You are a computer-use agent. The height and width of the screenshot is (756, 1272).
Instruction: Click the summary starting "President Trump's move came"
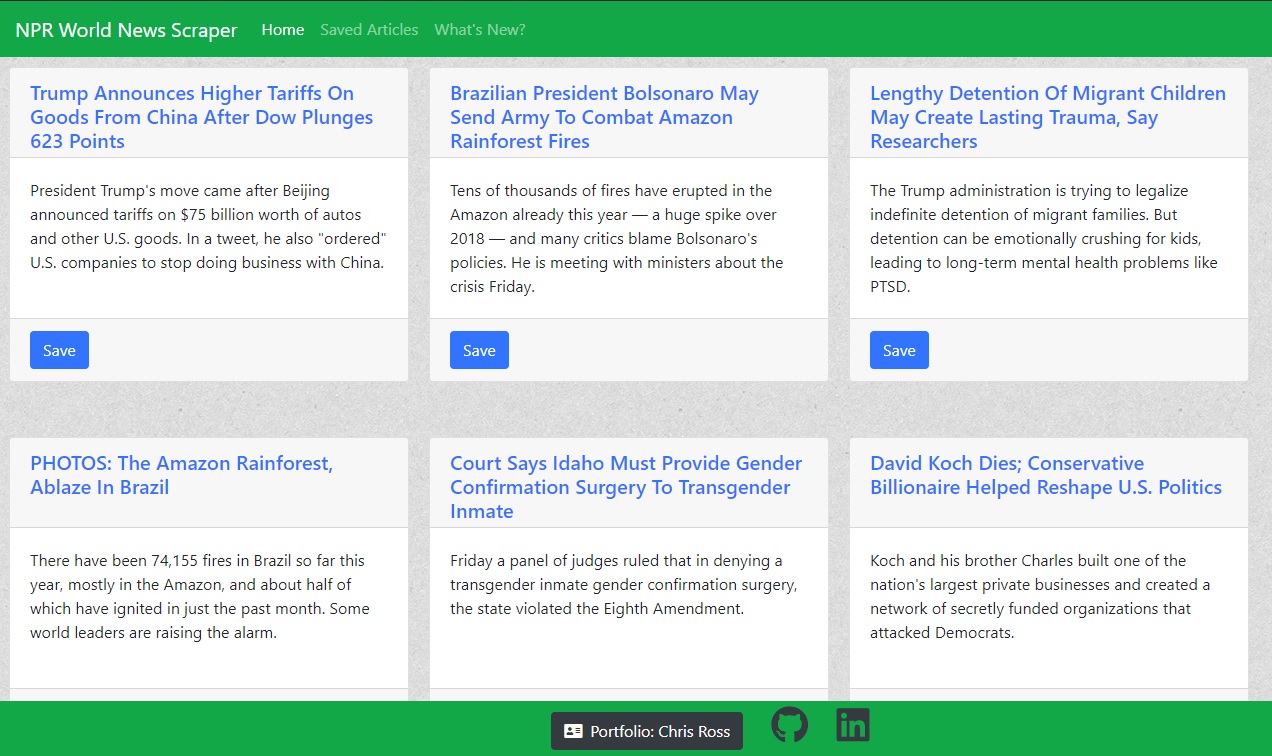coord(208,227)
